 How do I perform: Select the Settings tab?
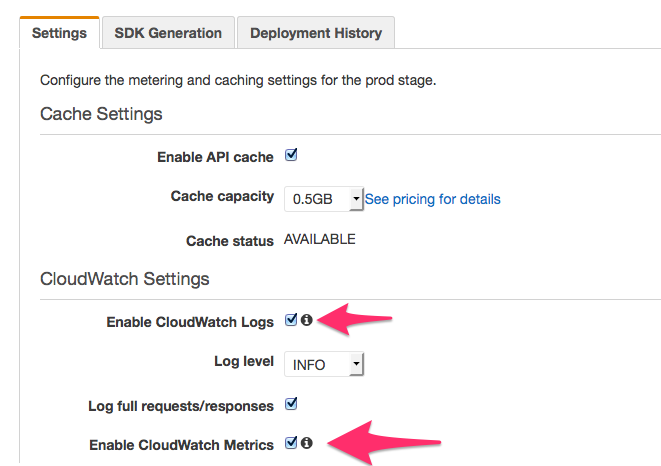click(59, 33)
